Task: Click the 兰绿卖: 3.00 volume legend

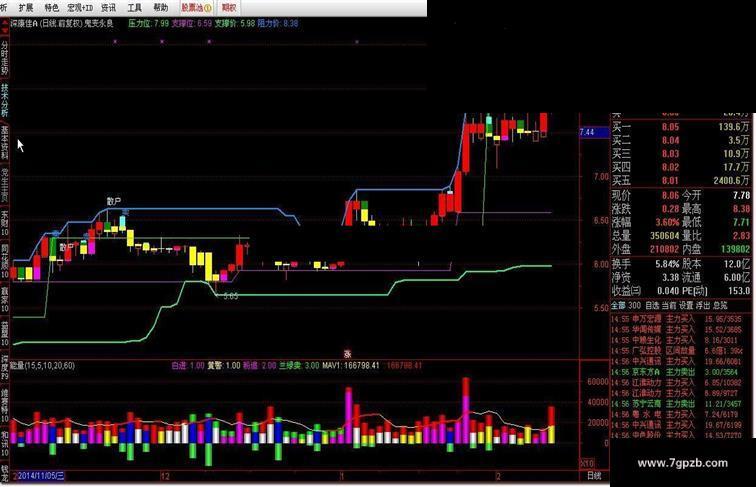Action: (x=299, y=365)
